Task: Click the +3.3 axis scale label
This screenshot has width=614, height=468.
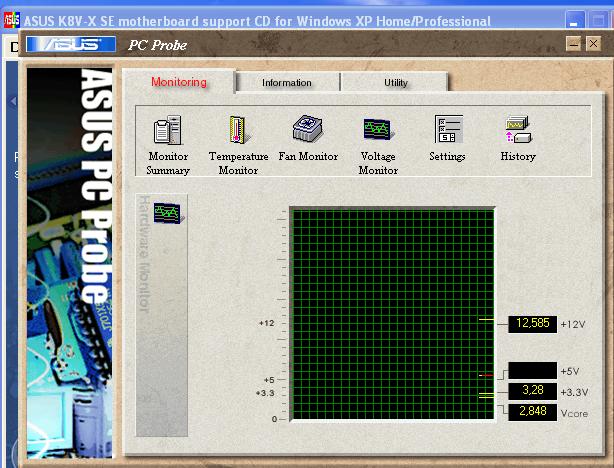Action: click(265, 393)
